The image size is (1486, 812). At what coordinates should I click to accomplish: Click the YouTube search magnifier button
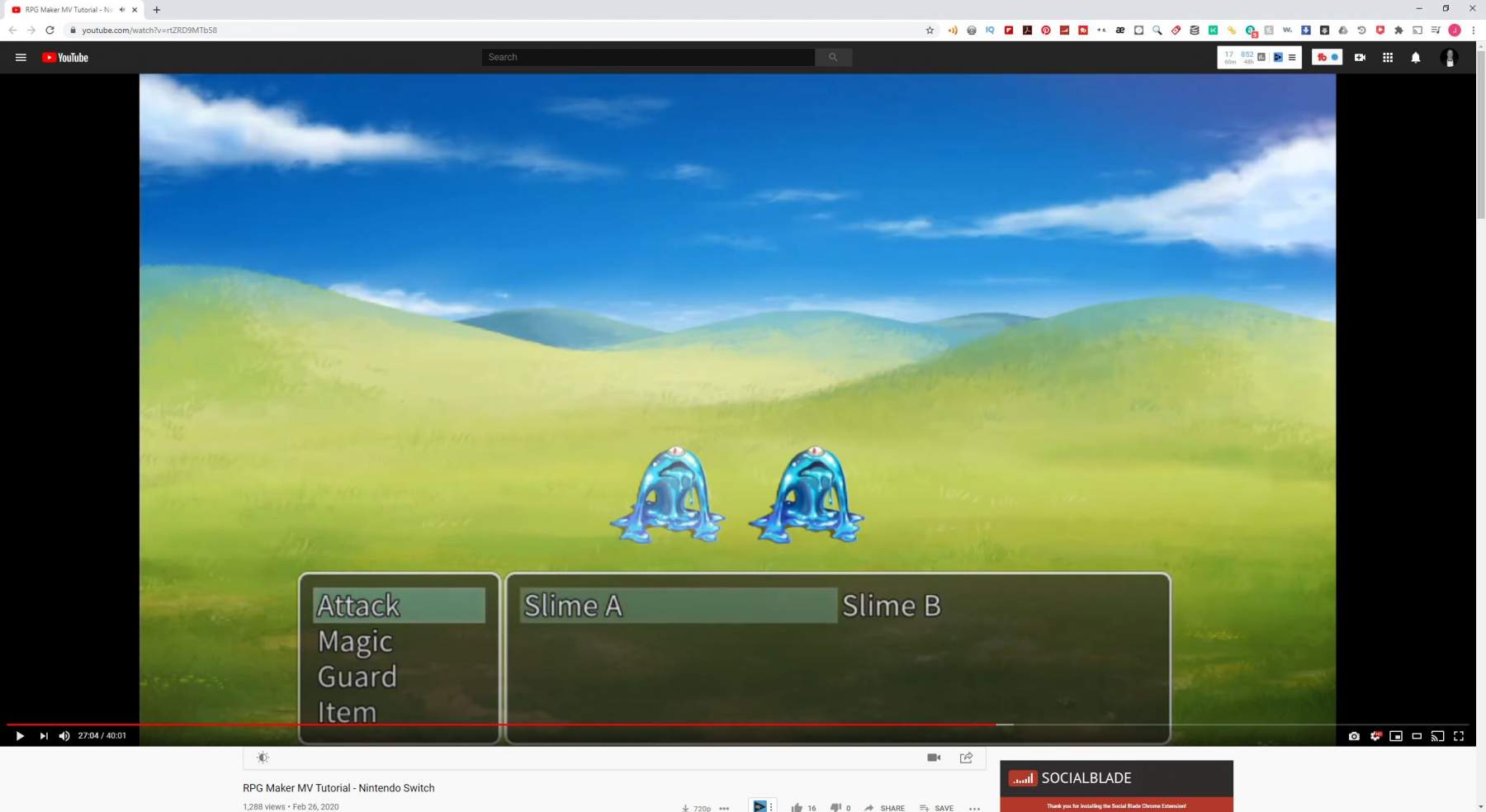click(833, 57)
